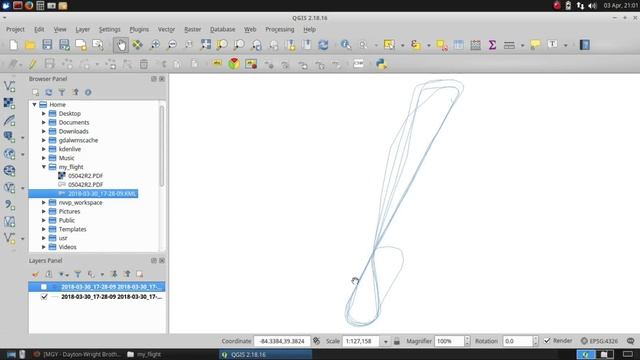The height and width of the screenshot is (360, 640).
Task: Click the QGIS 2.18.16 taskbar button
Action: point(266,354)
